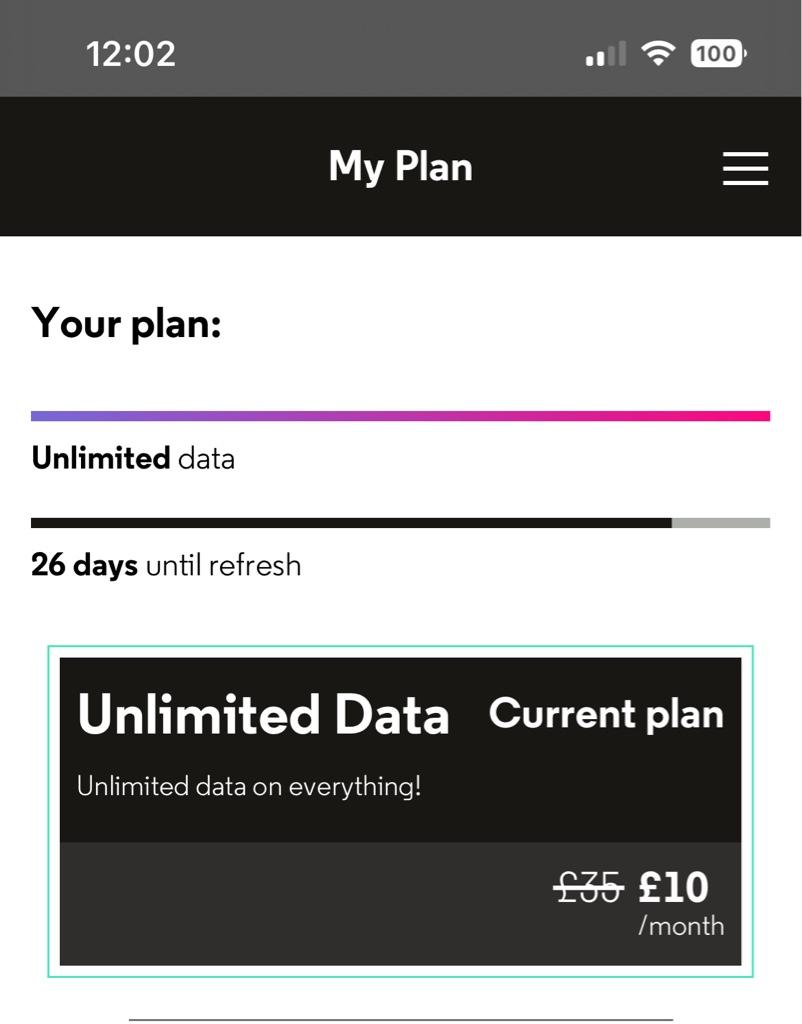Tap the battery level indicator
The image size is (802, 1024).
pos(717,53)
